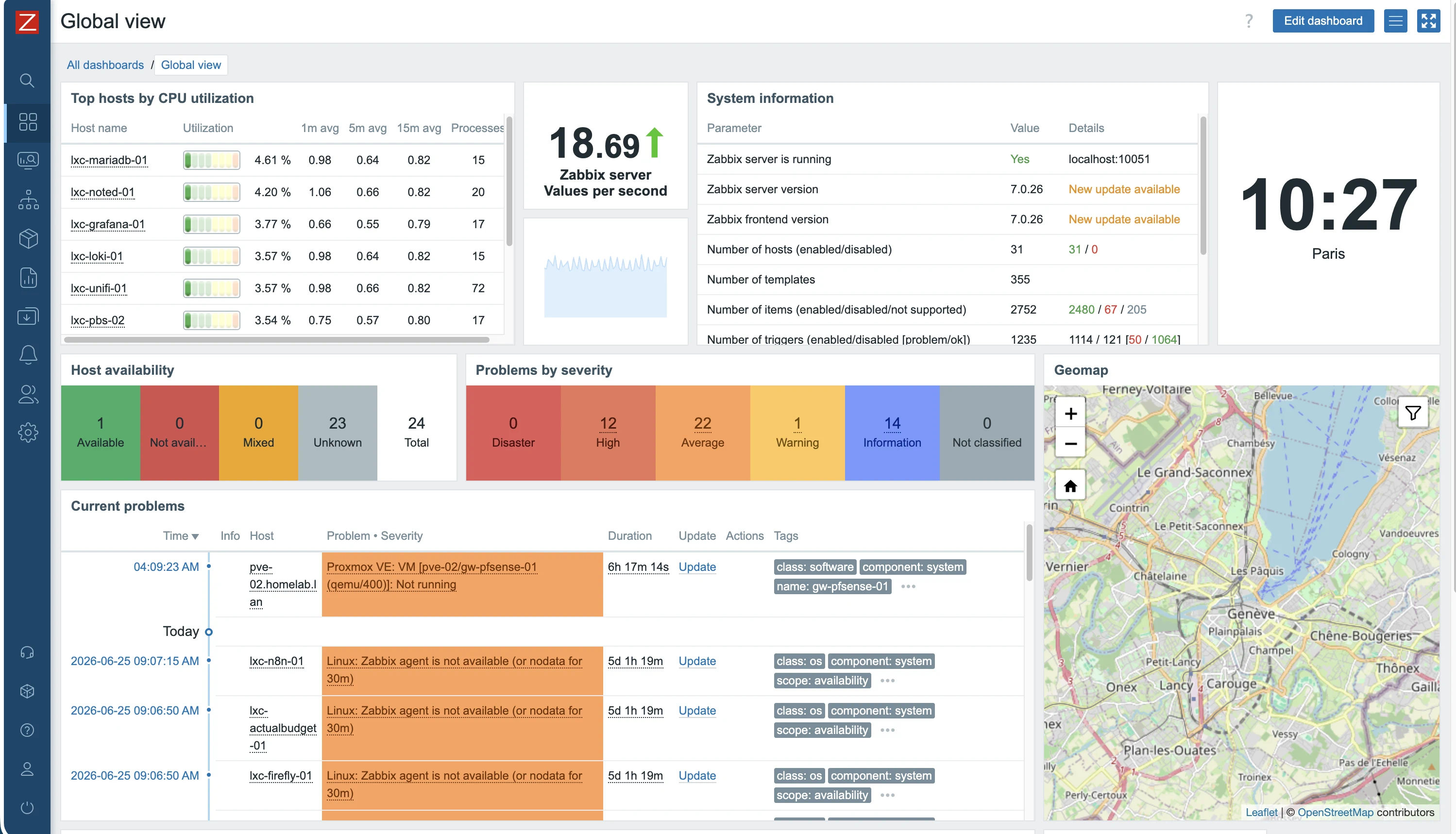1456x834 pixels.
Task: Open the Users sidebar icon
Action: (x=28, y=394)
